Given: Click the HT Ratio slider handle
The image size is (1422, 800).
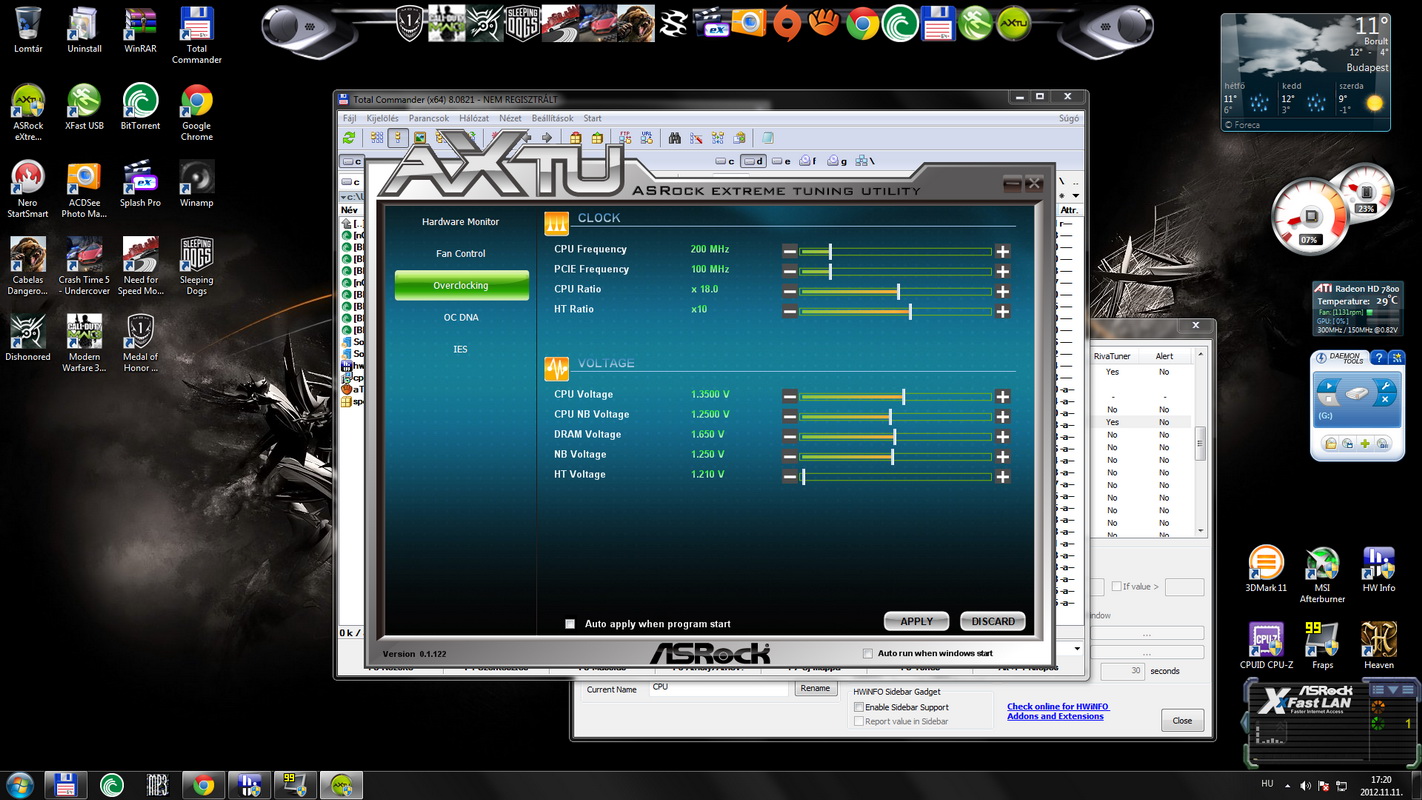Looking at the screenshot, I should [909, 311].
